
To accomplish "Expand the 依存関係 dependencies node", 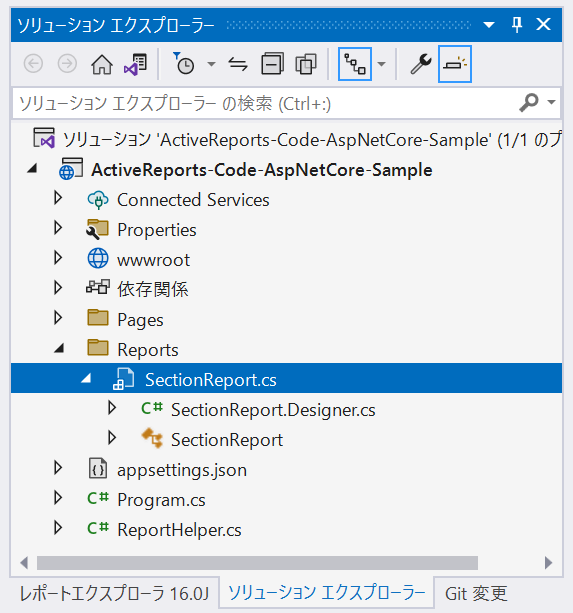I will pyautogui.click(x=58, y=288).
